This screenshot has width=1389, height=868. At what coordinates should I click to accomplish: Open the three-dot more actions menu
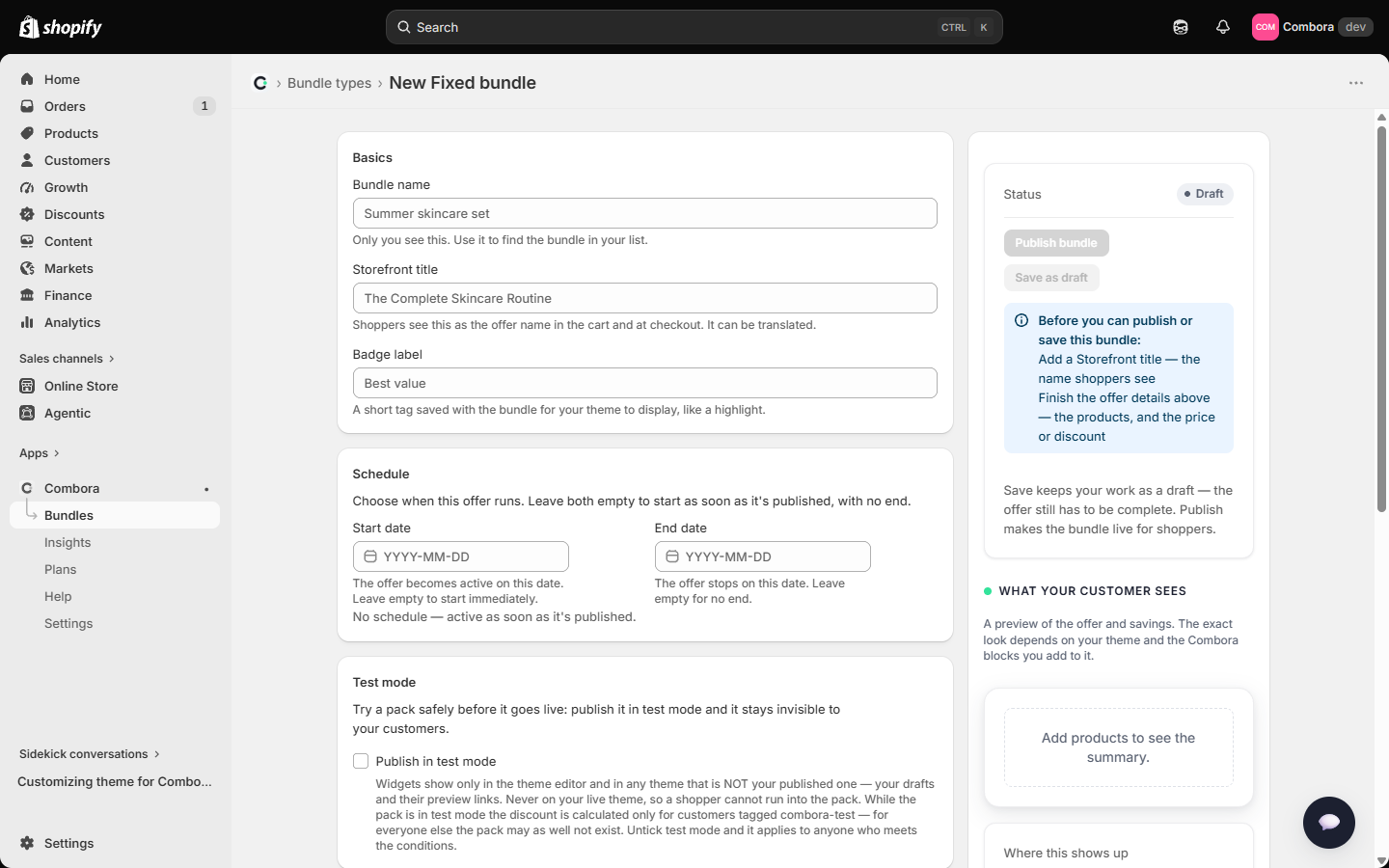(x=1356, y=83)
